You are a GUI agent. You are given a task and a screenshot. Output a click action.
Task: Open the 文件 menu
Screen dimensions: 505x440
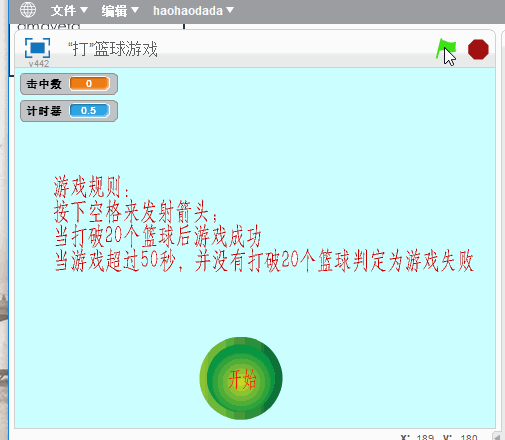[69, 11]
